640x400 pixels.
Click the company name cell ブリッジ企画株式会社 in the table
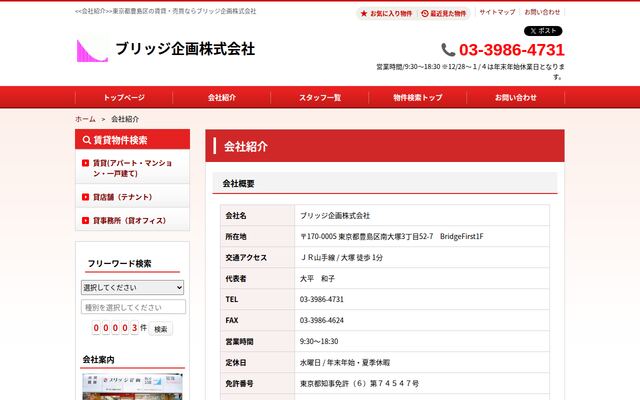335,216
